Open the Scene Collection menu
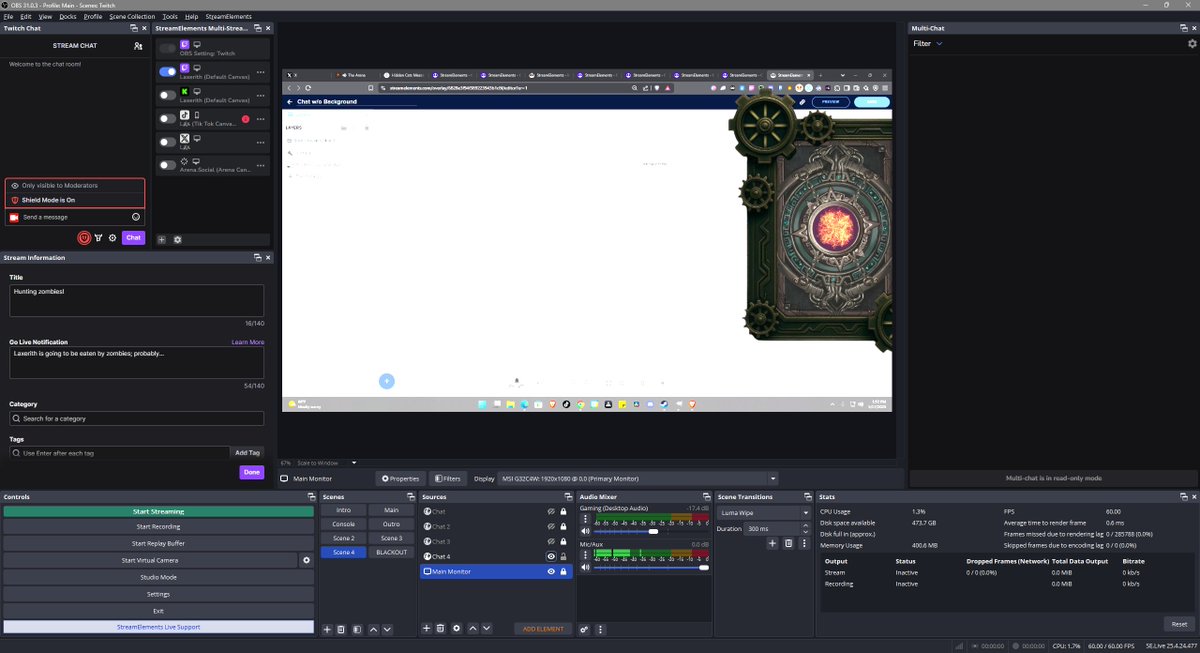The height and width of the screenshot is (653, 1200). 132,17
